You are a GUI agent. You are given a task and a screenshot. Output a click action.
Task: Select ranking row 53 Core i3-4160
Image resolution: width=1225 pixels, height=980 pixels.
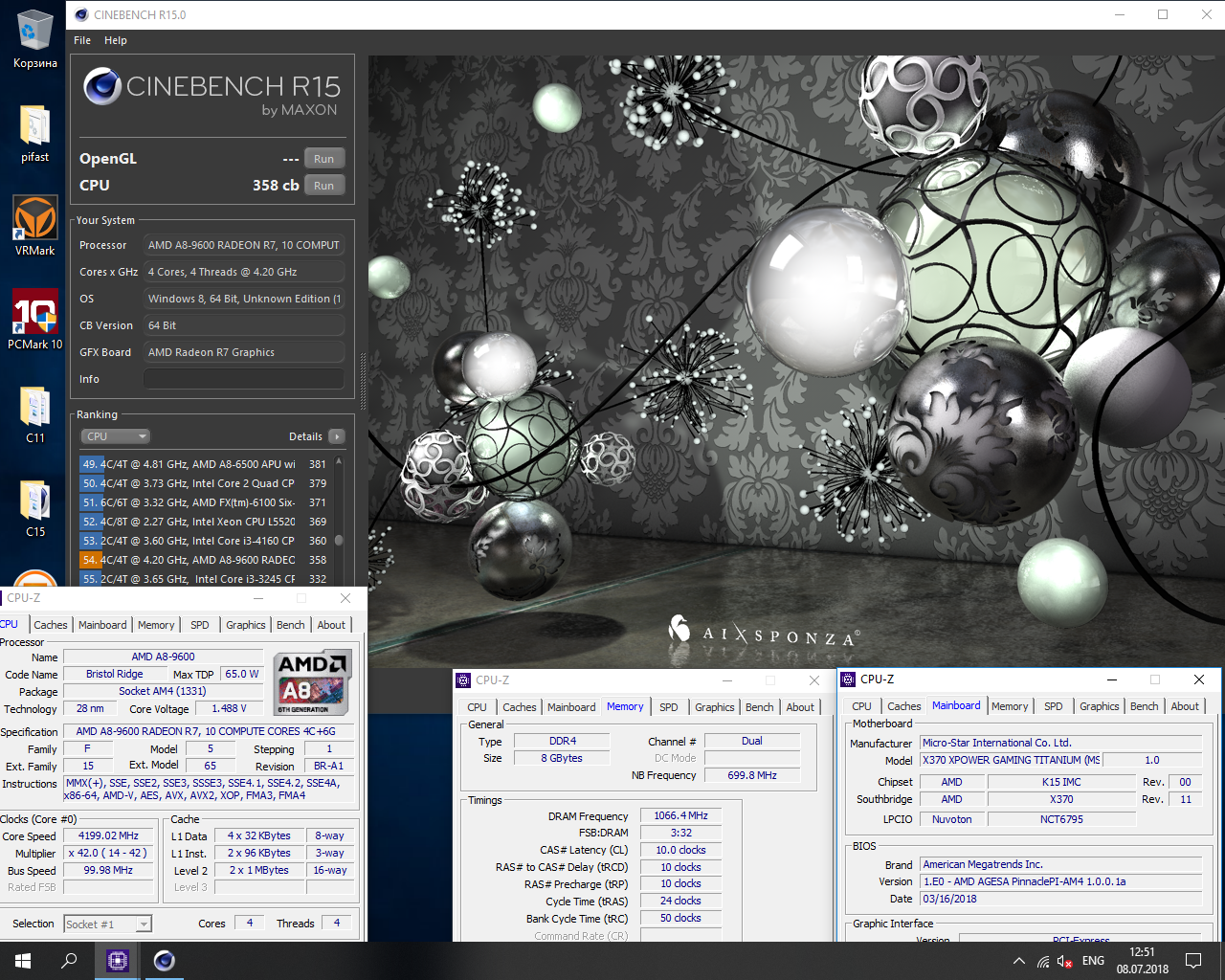tap(206, 541)
